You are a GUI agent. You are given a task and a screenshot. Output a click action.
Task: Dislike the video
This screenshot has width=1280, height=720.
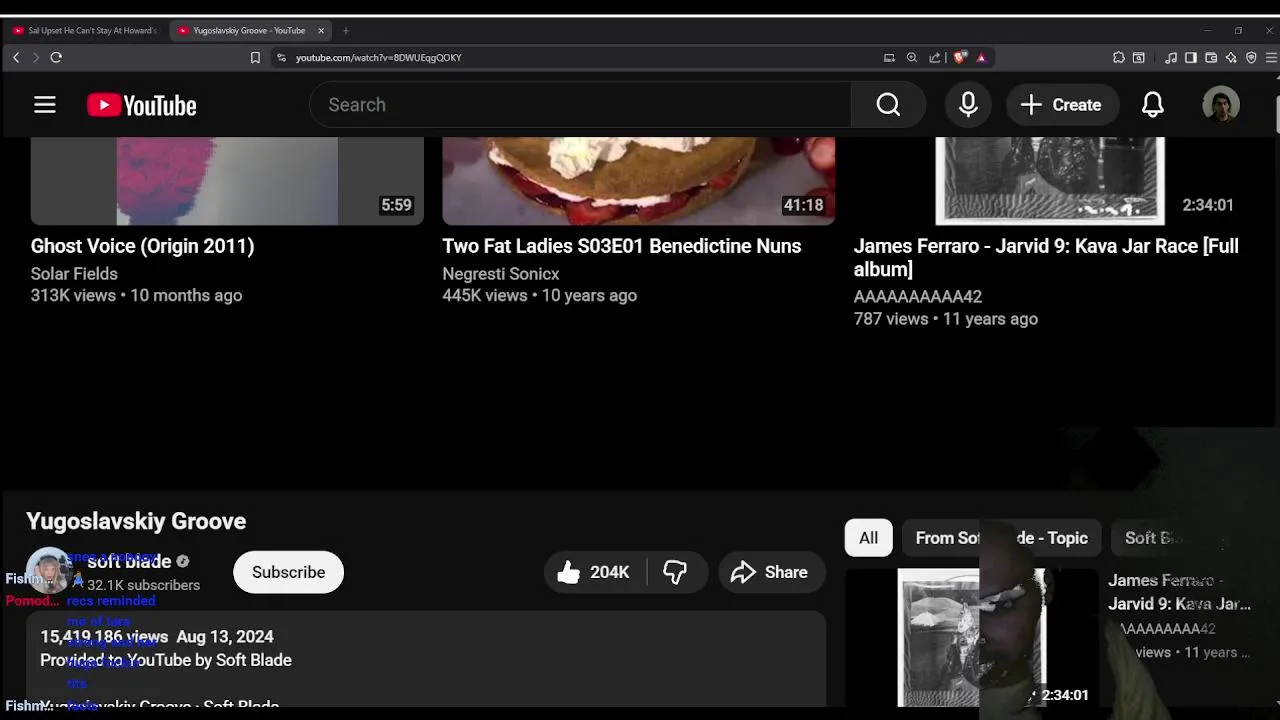click(x=676, y=572)
